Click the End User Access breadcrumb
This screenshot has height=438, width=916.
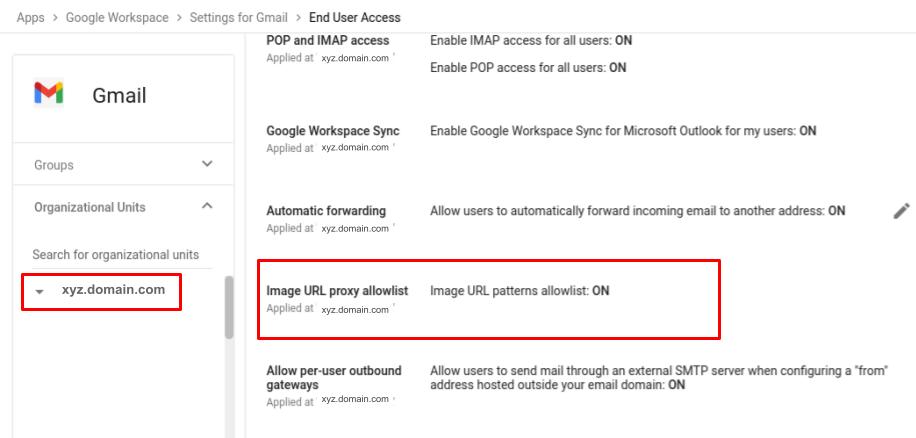[355, 18]
